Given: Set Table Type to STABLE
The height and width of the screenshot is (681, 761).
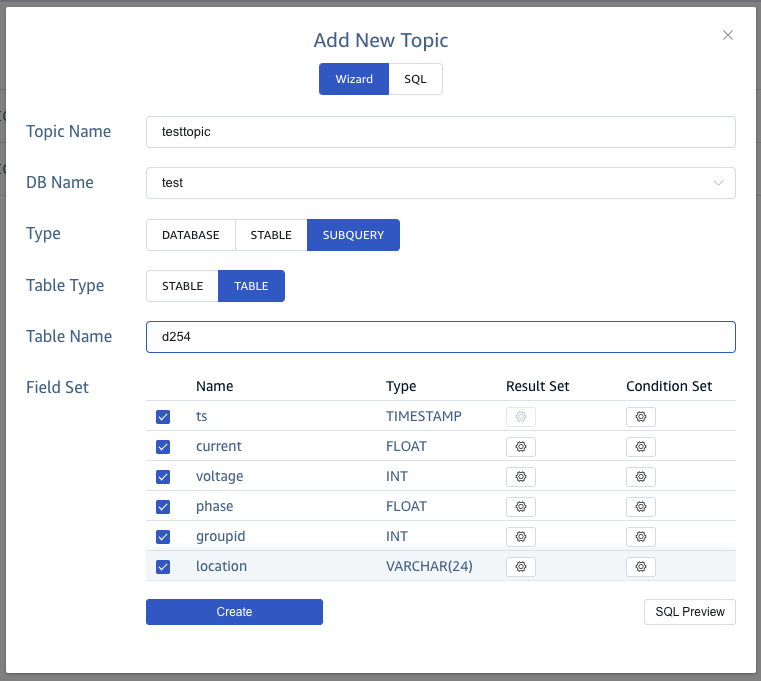Looking at the screenshot, I should [x=182, y=286].
